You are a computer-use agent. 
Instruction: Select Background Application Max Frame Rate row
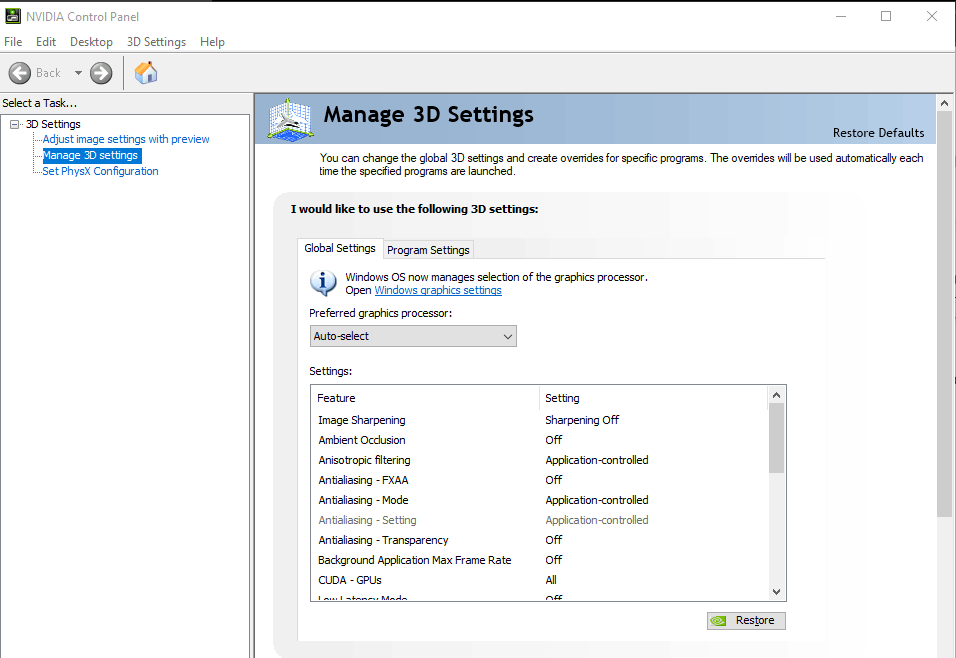[539, 560]
